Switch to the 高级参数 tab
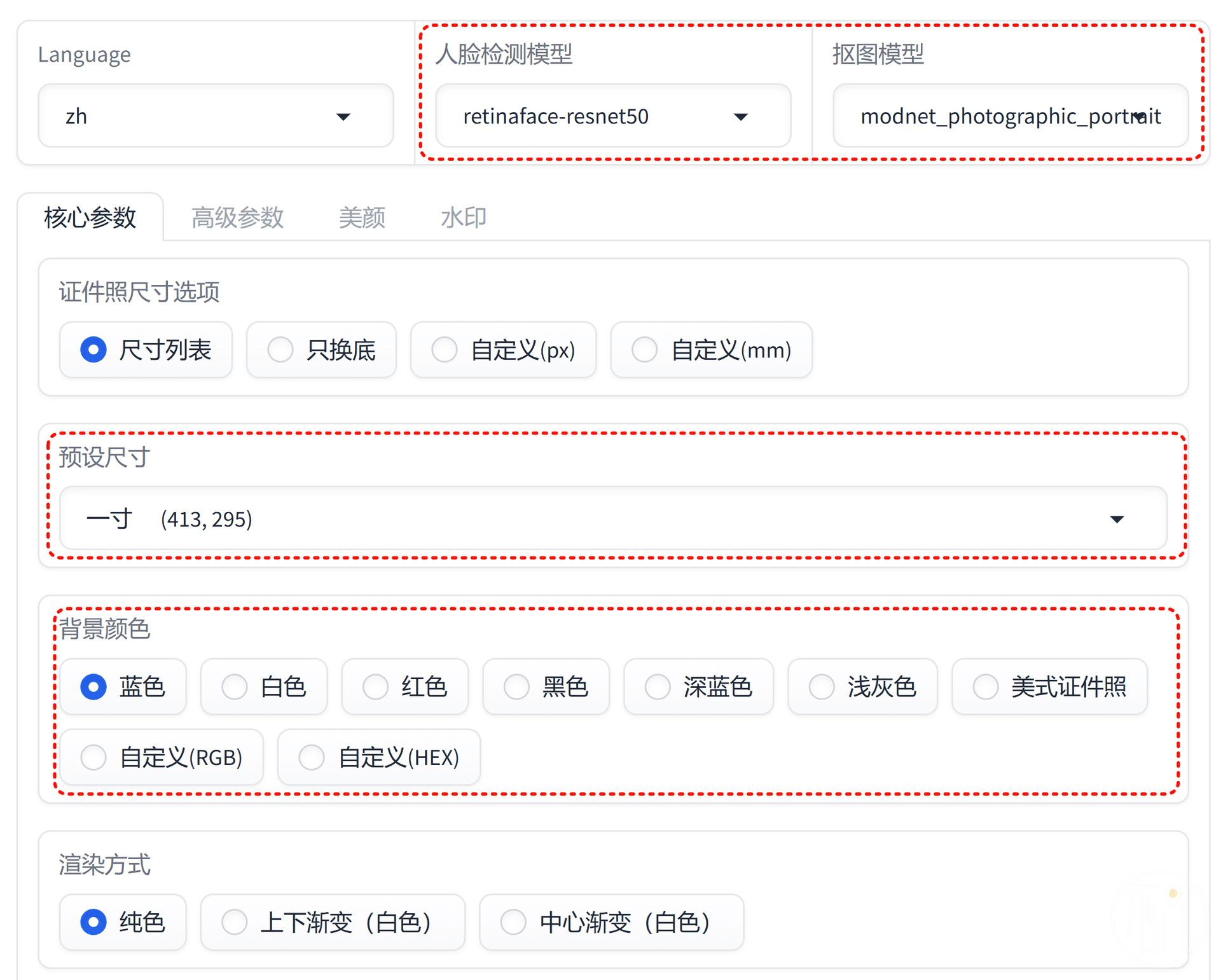1221x980 pixels. point(237,217)
